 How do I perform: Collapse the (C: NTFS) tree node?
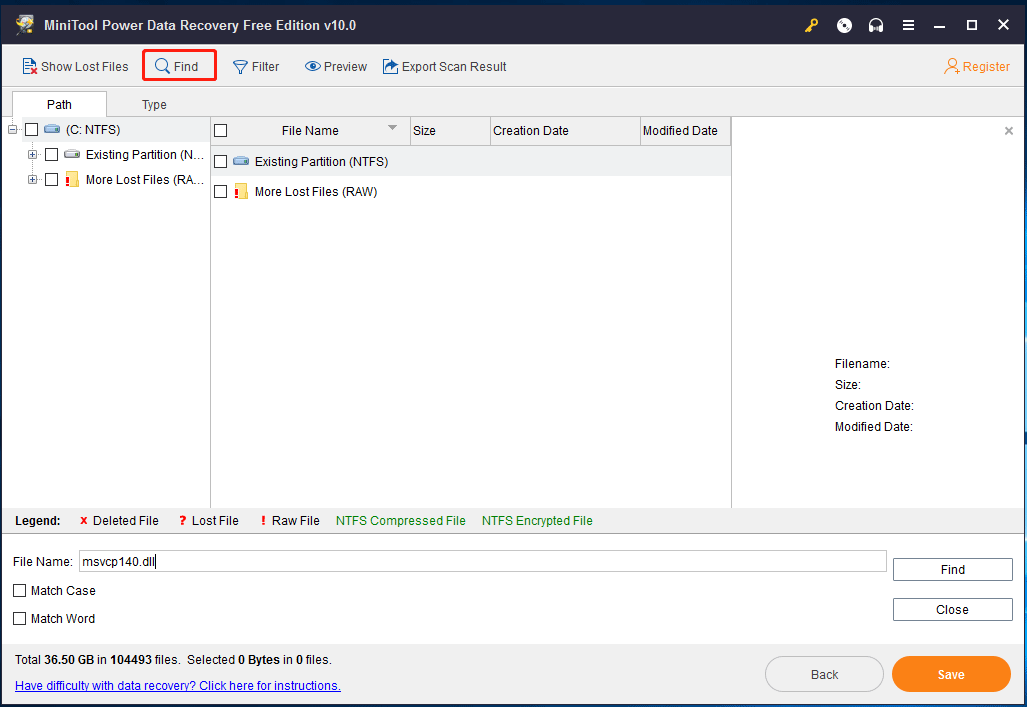pyautogui.click(x=12, y=130)
